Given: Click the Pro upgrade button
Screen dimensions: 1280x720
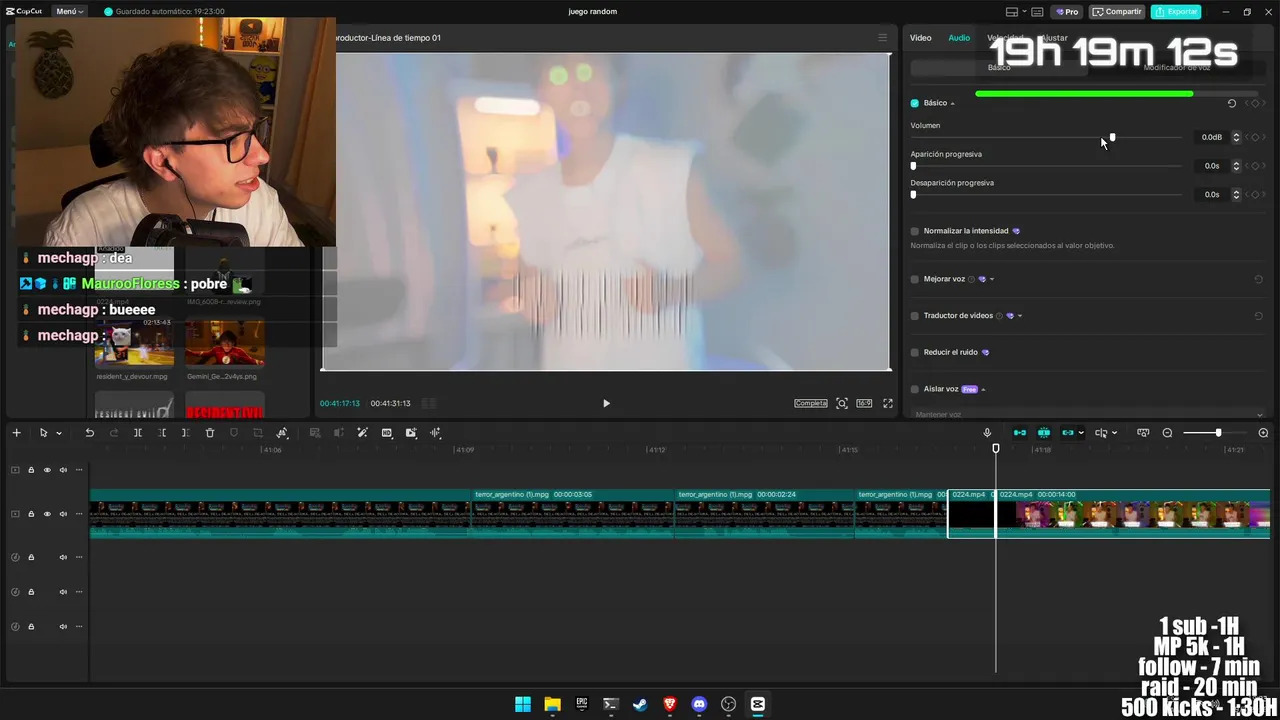Looking at the screenshot, I should tap(1067, 12).
